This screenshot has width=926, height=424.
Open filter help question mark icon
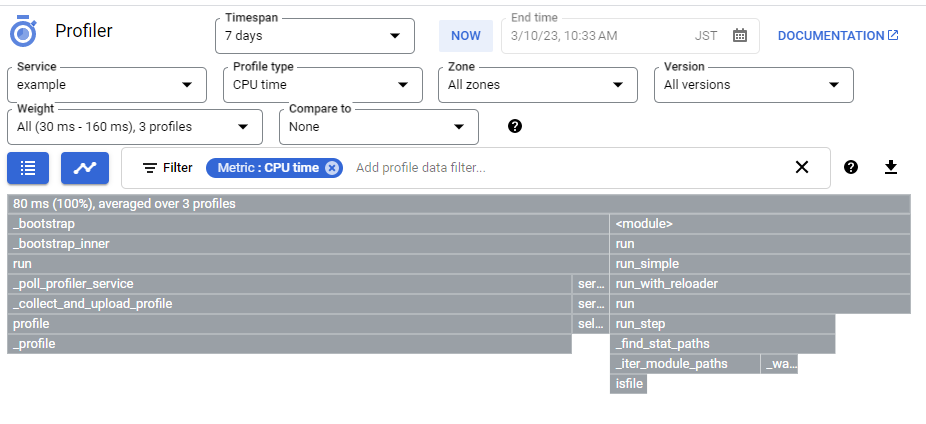(x=851, y=168)
